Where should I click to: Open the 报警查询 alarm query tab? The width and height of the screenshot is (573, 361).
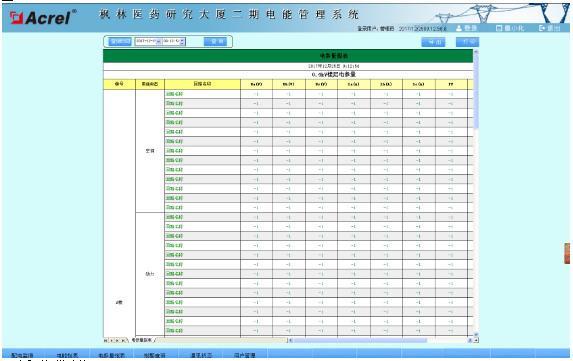click(x=155, y=355)
